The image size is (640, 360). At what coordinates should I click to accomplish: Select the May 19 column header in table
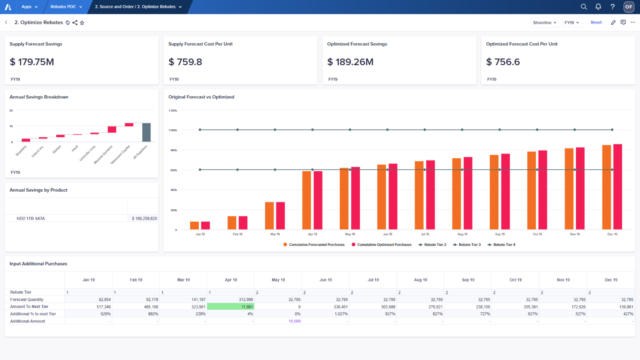(278, 280)
